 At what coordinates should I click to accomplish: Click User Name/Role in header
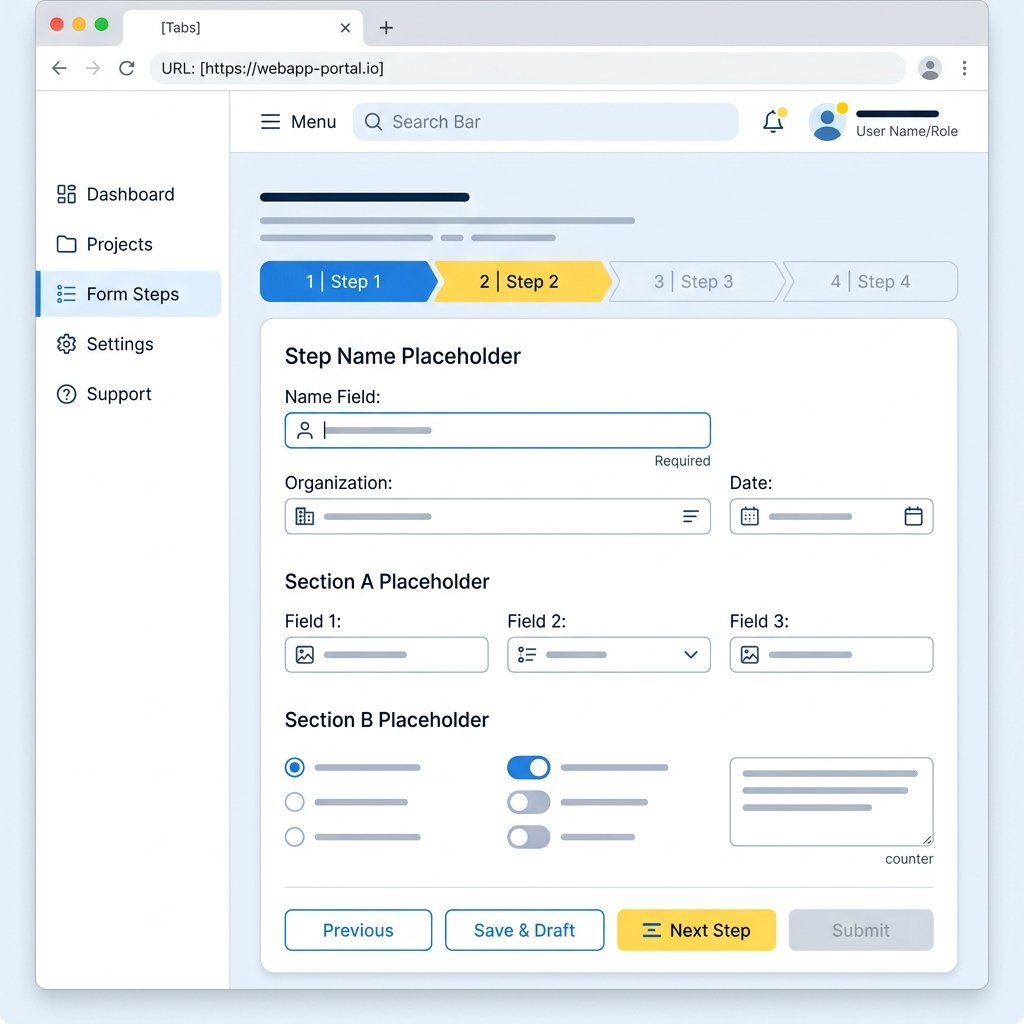tap(906, 131)
